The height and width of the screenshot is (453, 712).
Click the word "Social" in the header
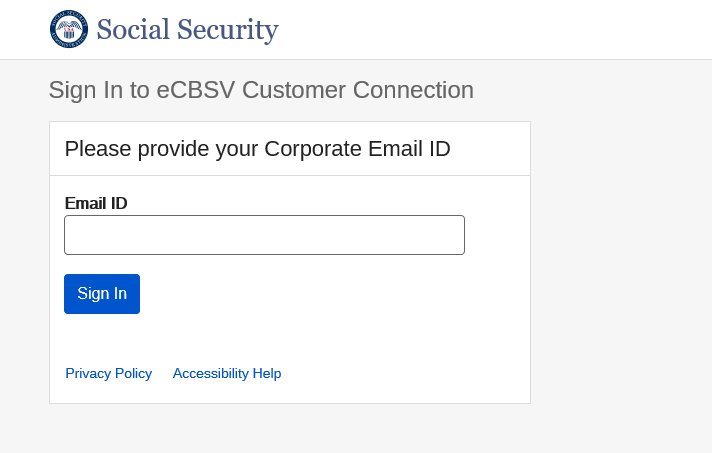pos(132,30)
